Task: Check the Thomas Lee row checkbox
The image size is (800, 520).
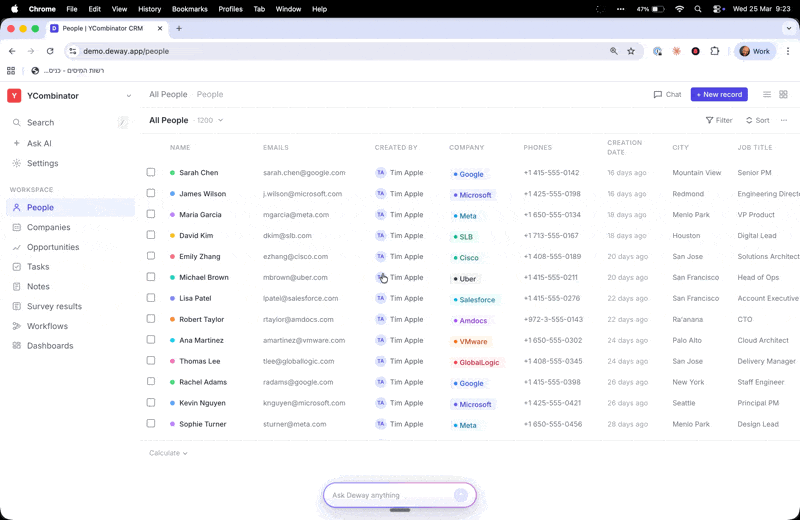Action: pos(151,361)
